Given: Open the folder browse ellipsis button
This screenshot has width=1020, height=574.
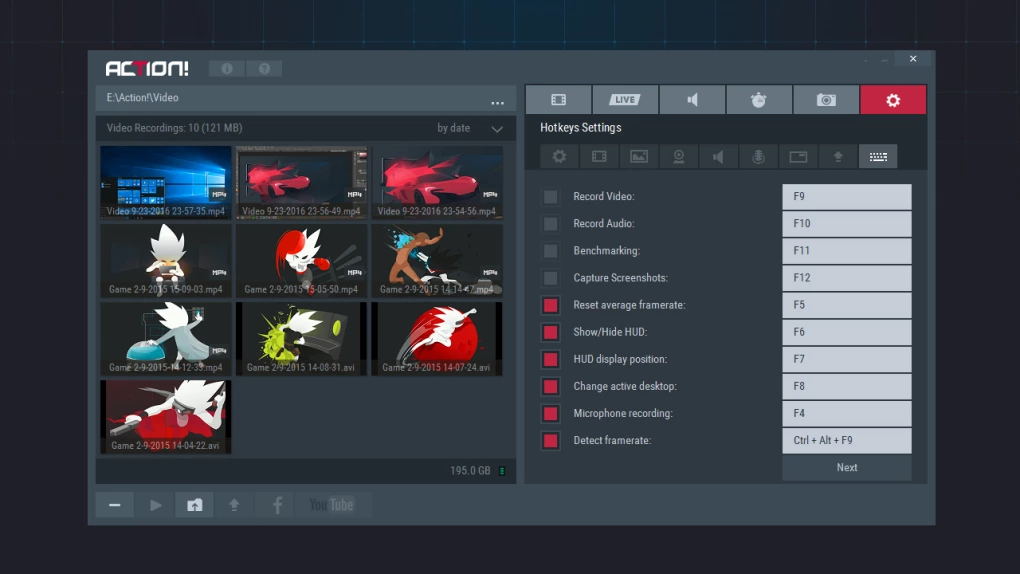Looking at the screenshot, I should click(x=497, y=102).
